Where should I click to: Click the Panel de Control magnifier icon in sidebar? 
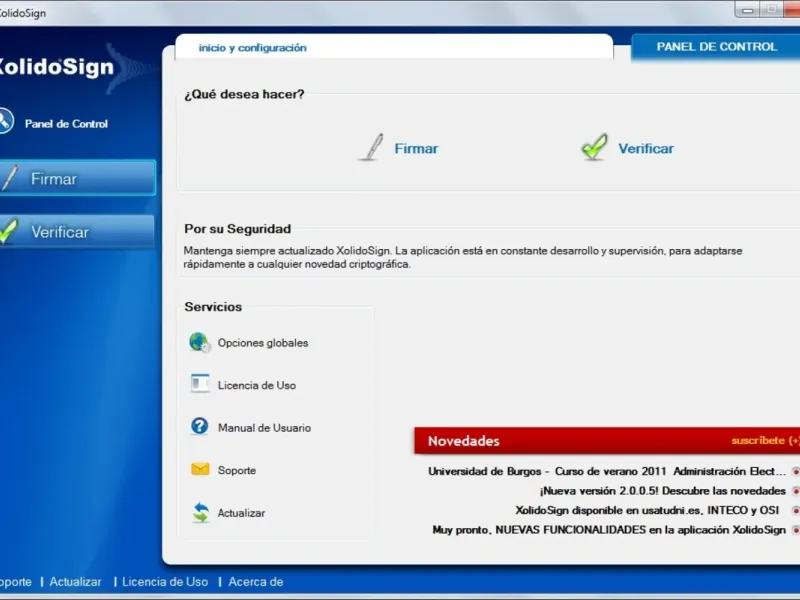pyautogui.click(x=6, y=121)
